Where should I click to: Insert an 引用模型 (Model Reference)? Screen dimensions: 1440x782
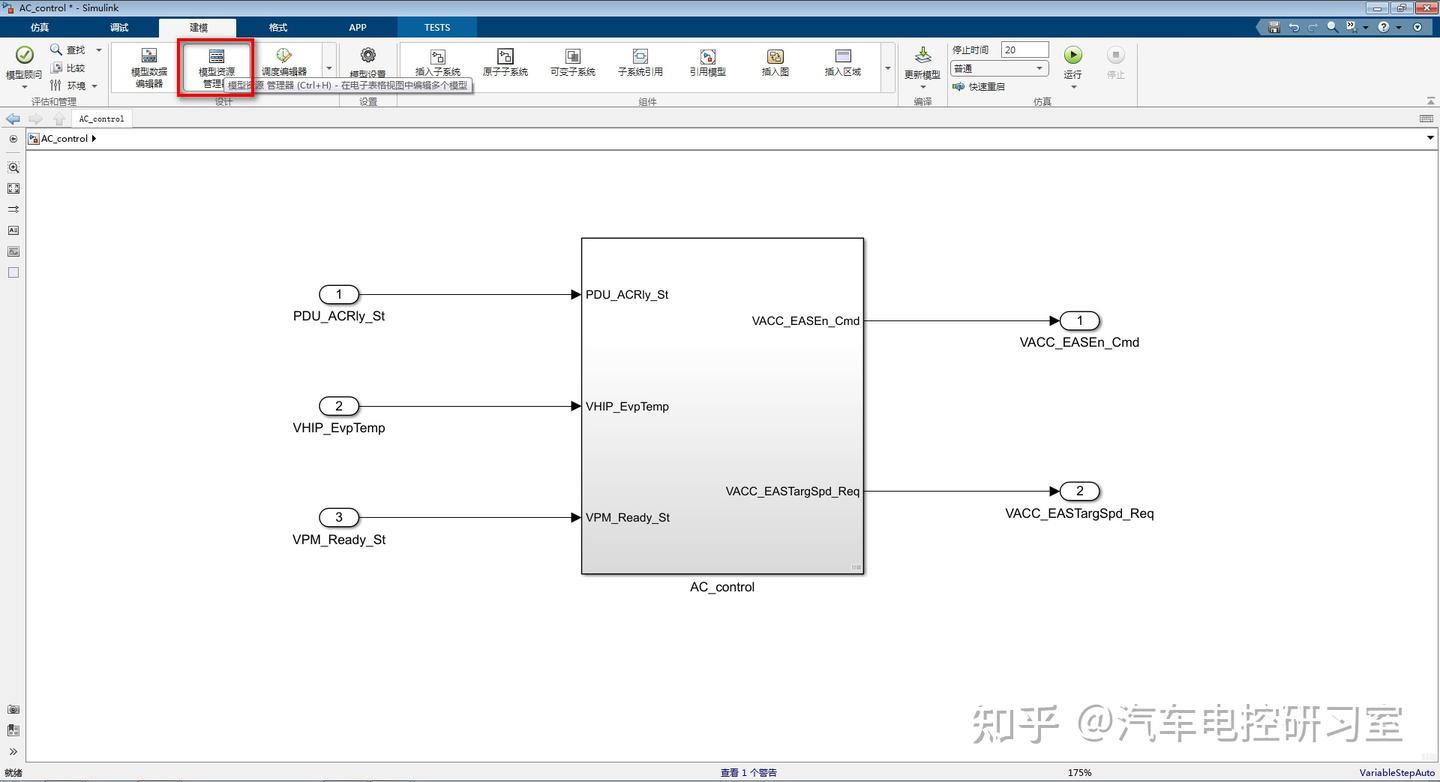point(707,63)
